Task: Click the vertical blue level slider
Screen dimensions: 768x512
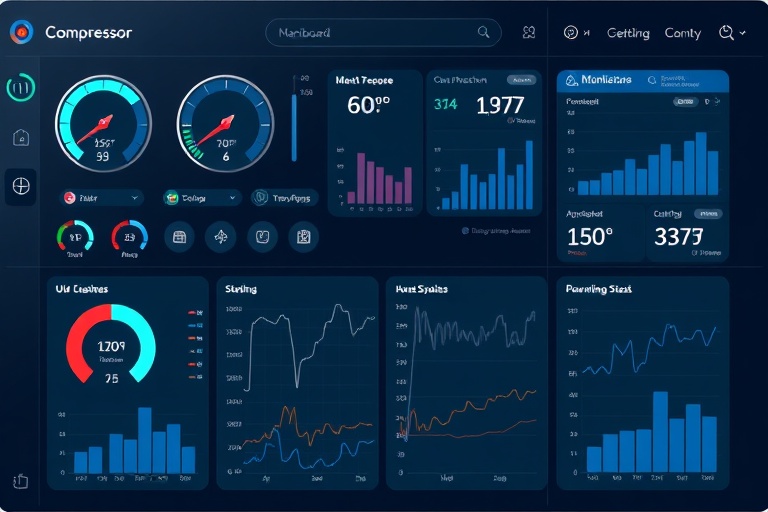Action: [294, 125]
